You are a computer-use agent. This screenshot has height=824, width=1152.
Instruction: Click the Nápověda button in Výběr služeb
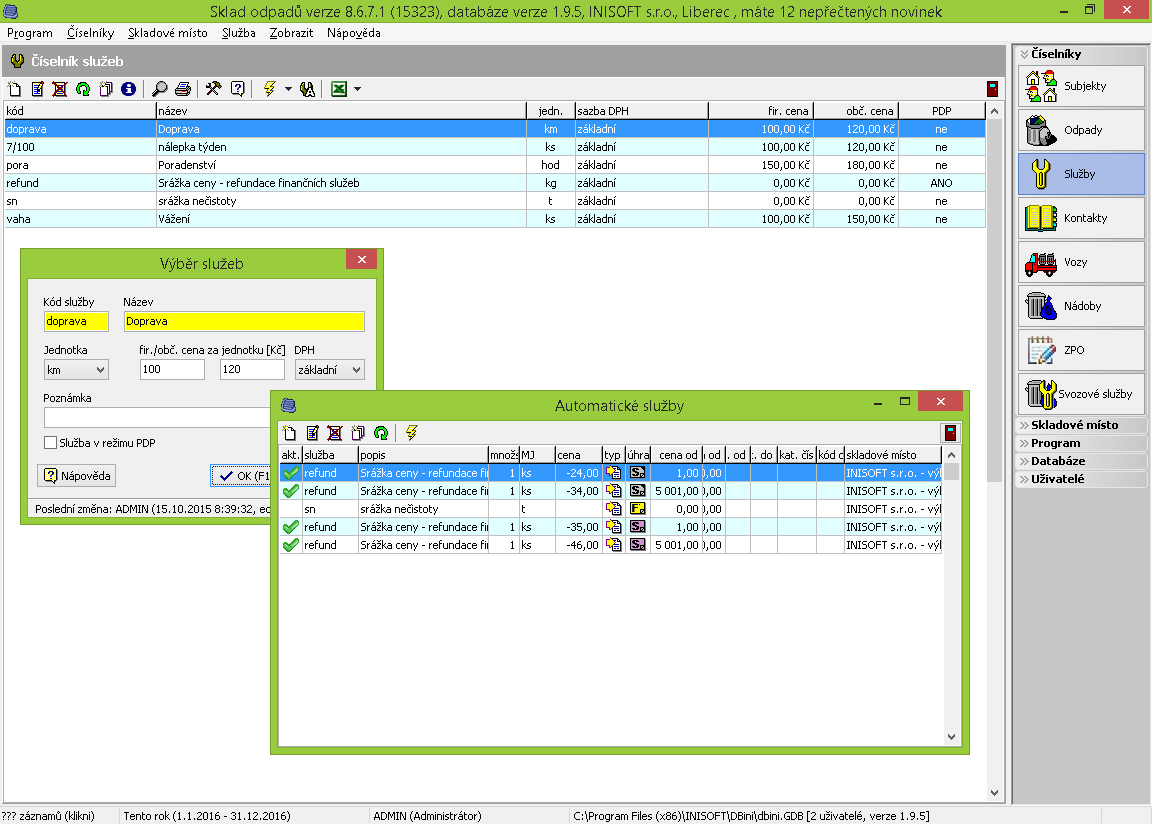tap(76, 476)
